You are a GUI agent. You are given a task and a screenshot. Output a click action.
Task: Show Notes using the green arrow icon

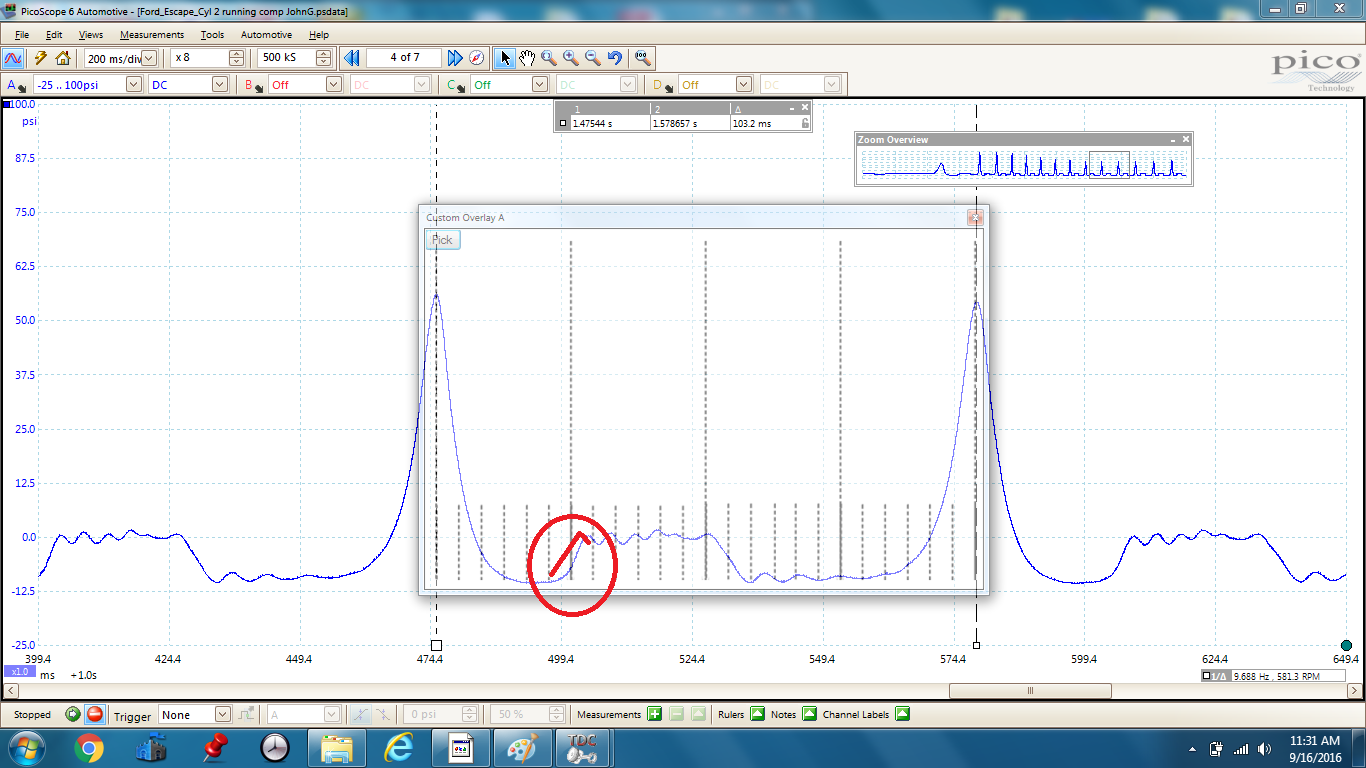point(809,714)
